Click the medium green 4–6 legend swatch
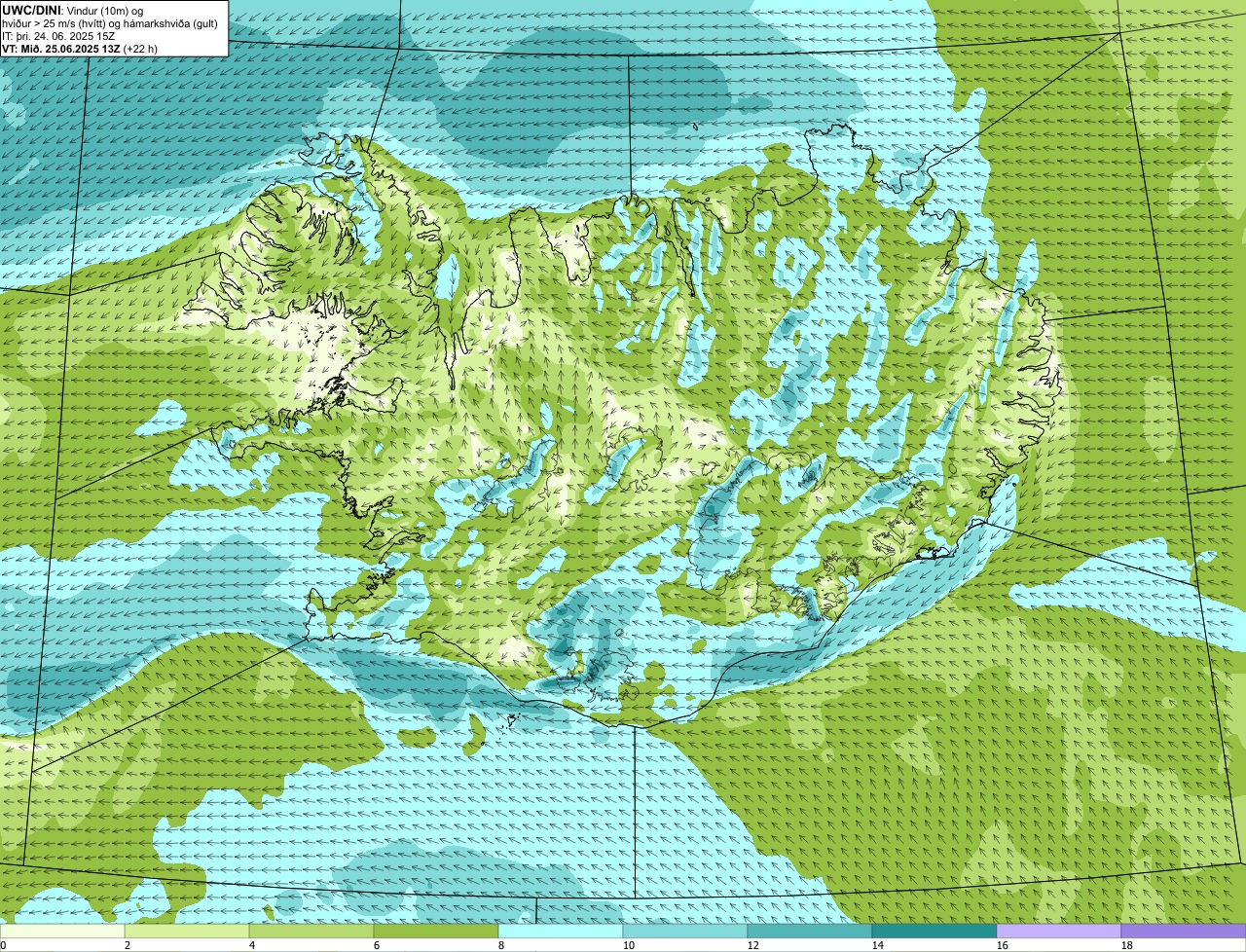Image resolution: width=1246 pixels, height=952 pixels. (311, 932)
